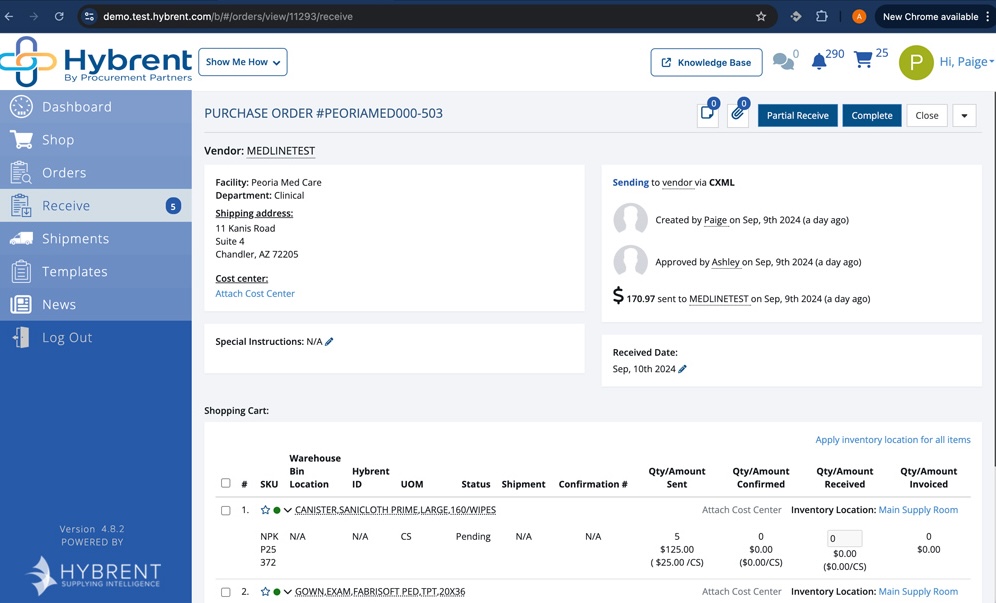This screenshot has height=603, width=996.
Task: Open the notifications bell icon
Action: (819, 61)
